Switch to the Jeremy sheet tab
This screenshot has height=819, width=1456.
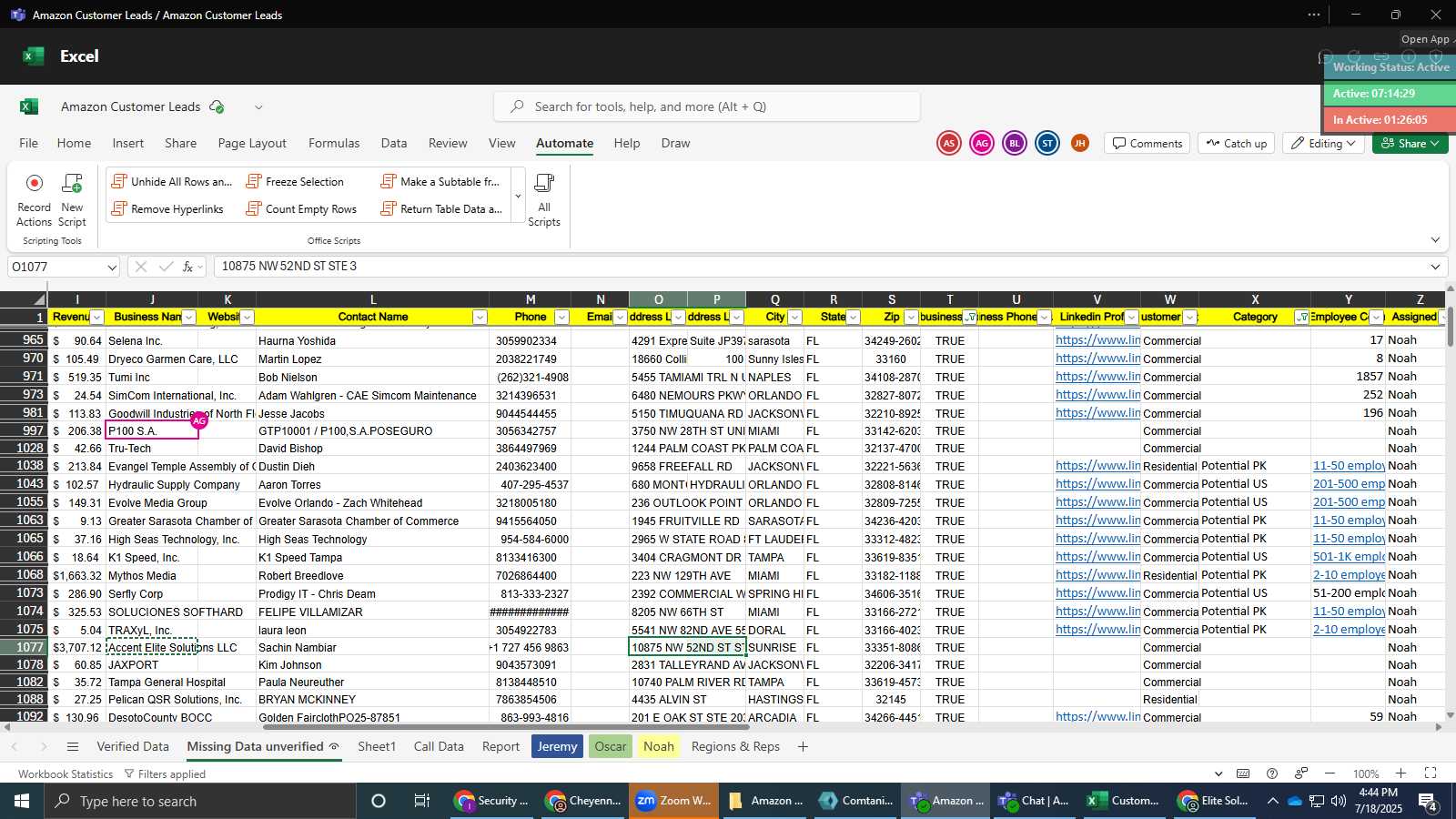(x=557, y=747)
